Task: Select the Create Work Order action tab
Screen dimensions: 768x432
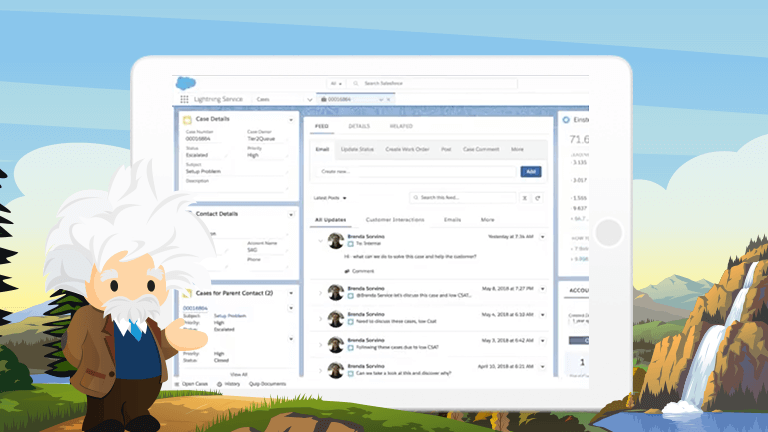Action: (x=407, y=149)
